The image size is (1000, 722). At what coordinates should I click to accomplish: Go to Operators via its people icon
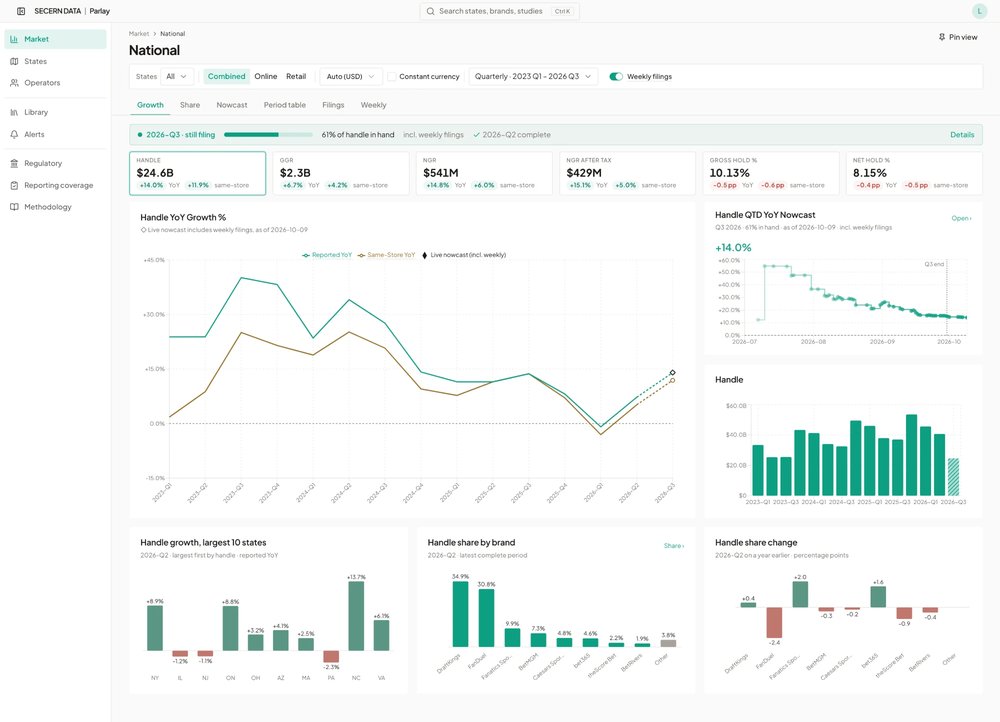pos(14,83)
